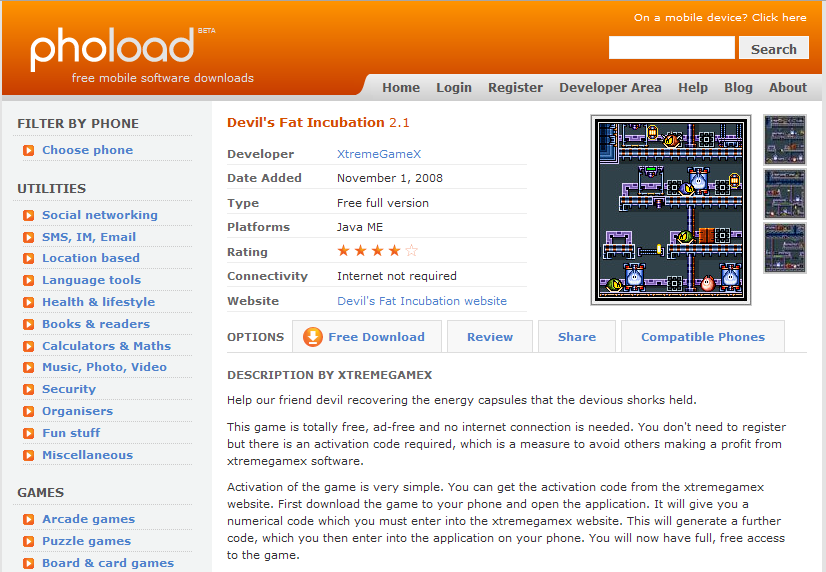Click the arrow icon beside Fun stuff
This screenshot has height=572, width=826.
tap(28, 433)
